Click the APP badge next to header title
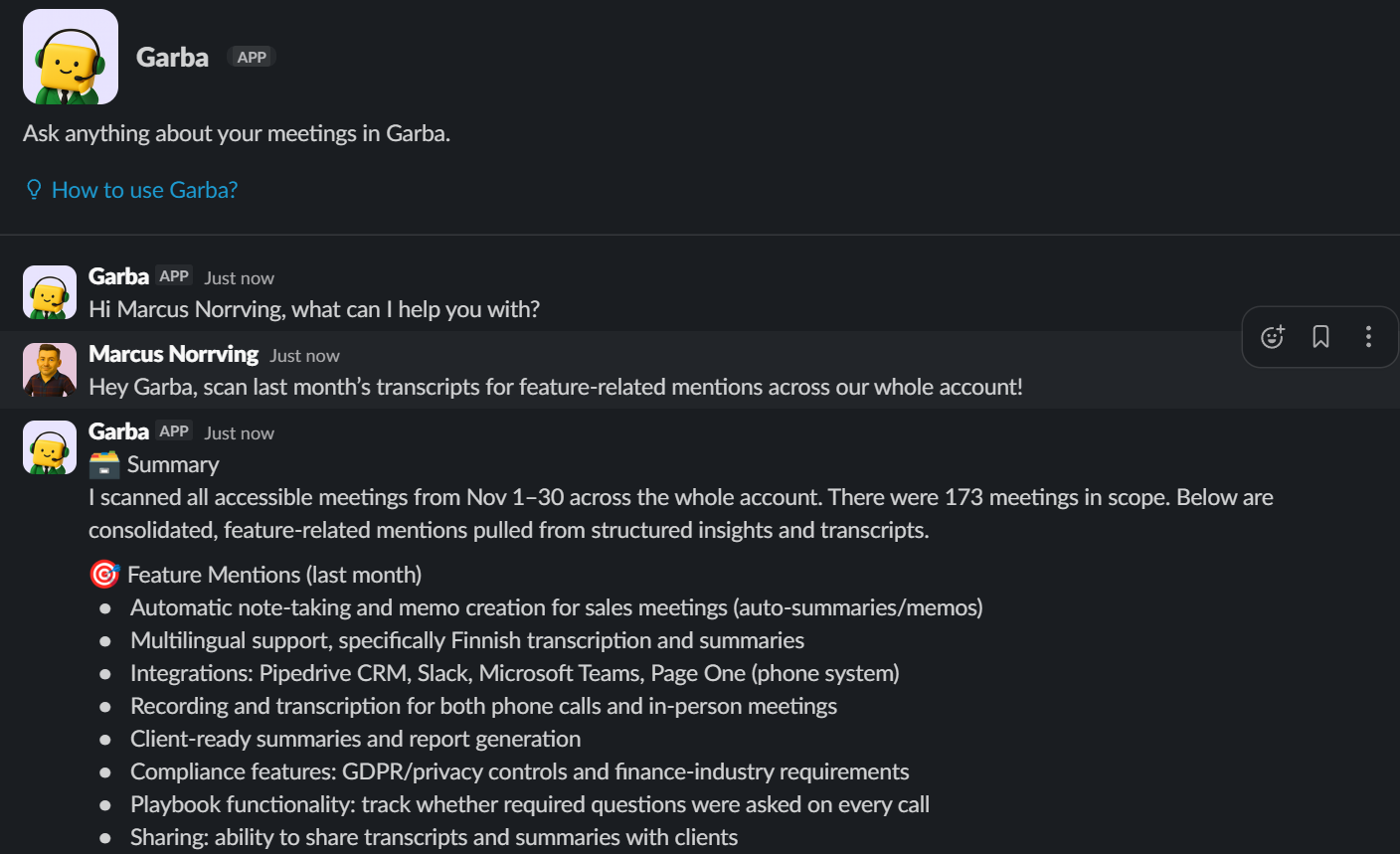1400x854 pixels. click(252, 58)
